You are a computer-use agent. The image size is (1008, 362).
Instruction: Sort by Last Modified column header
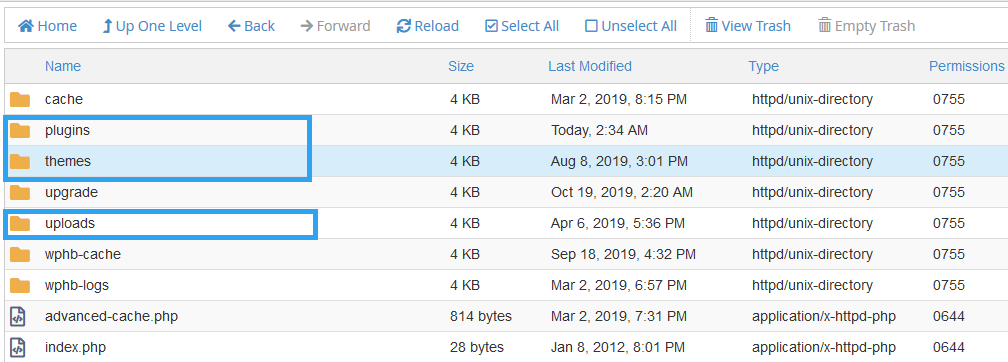pyautogui.click(x=590, y=66)
